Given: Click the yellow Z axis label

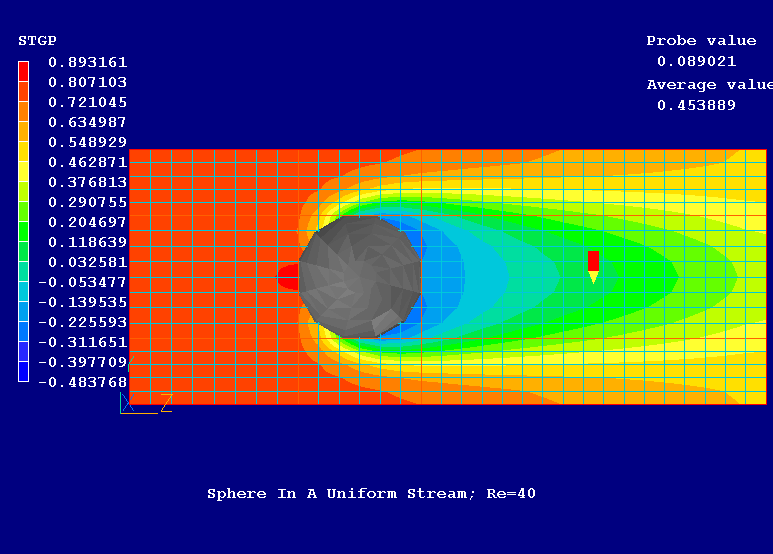Looking at the screenshot, I should coord(166,402).
